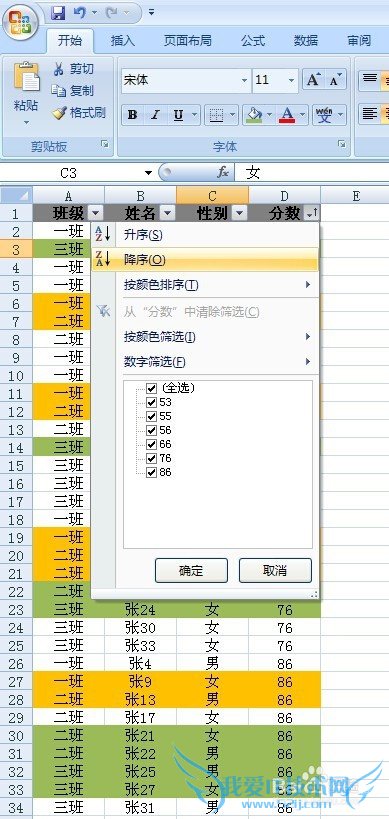This screenshot has height=819, width=389.
Task: Expand the font name 宋体 dropdown
Action: [244, 81]
